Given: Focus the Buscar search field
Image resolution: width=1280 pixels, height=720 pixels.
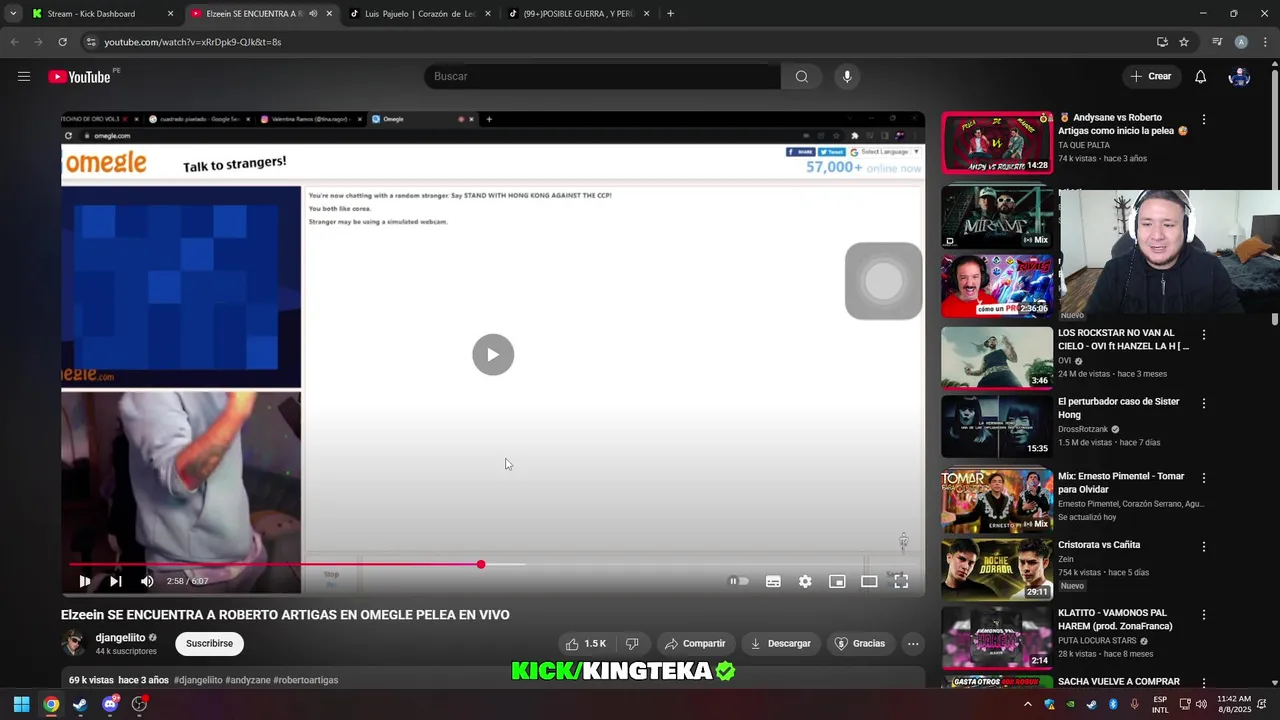Looking at the screenshot, I should tap(602, 76).
